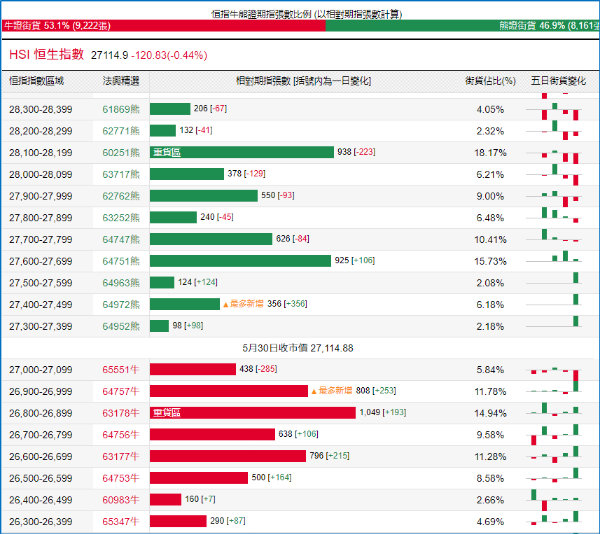Click the 438 [-285] contract count
Viewport: 600px width, 534px height.
point(258,369)
